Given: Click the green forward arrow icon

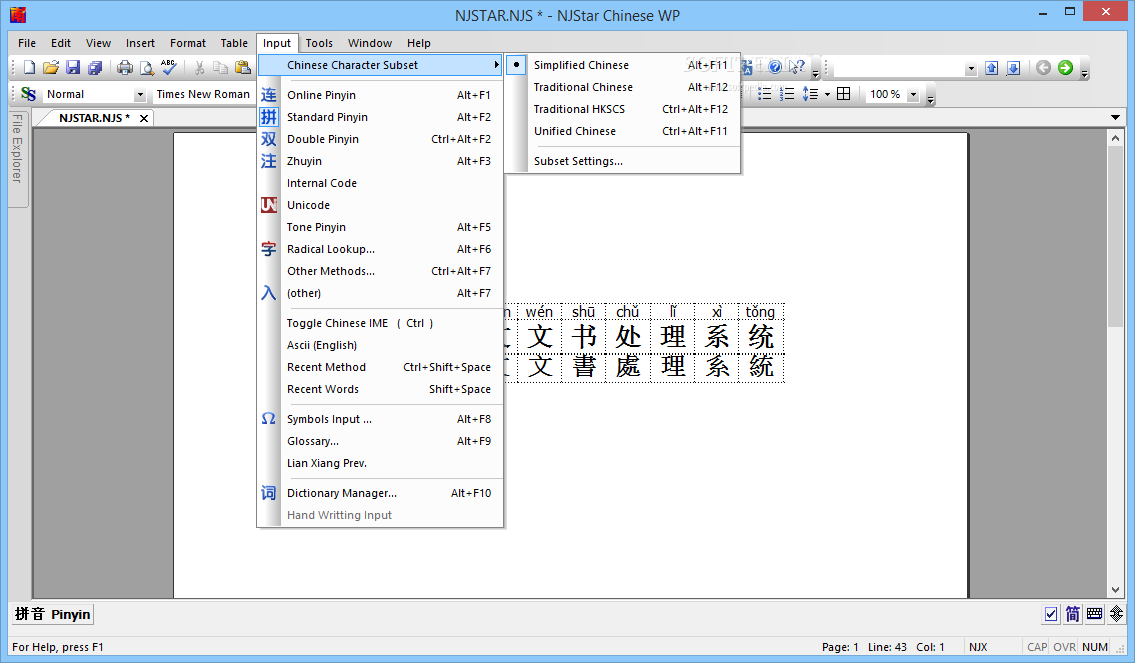Looking at the screenshot, I should (x=1065, y=67).
